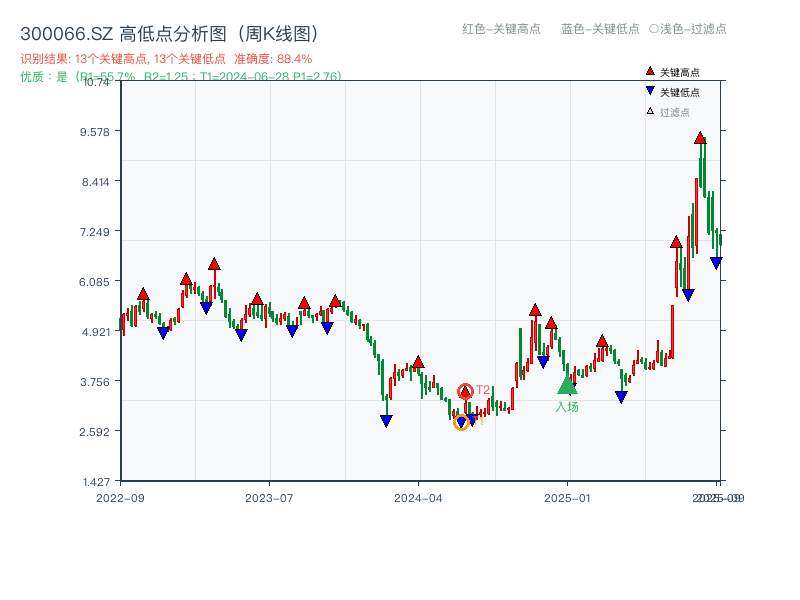The image size is (800, 600).
Task: Select the T2 red circled high-point marker
Action: [465, 390]
